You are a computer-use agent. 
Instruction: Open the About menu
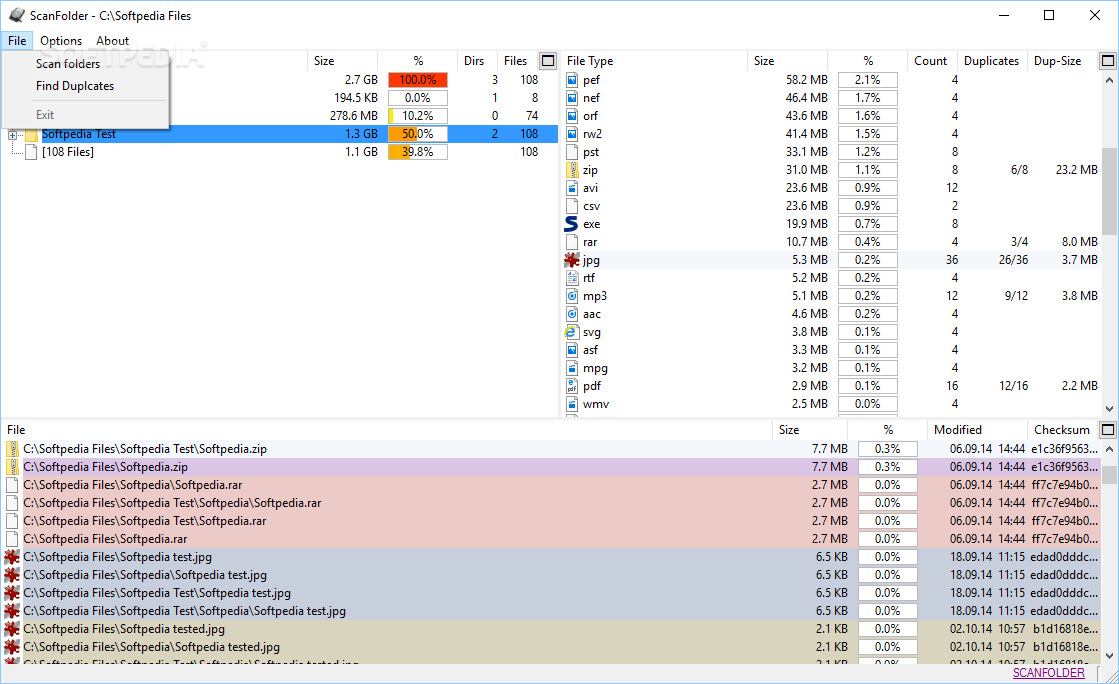coord(113,41)
